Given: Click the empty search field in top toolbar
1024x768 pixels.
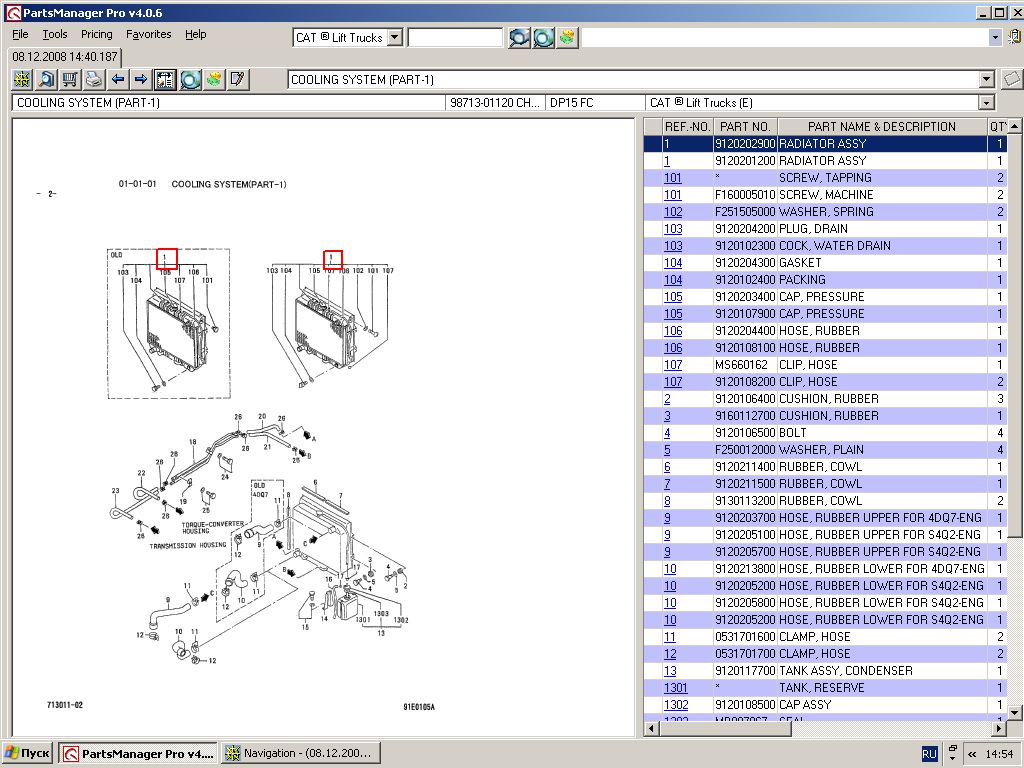Looking at the screenshot, I should pyautogui.click(x=455, y=37).
